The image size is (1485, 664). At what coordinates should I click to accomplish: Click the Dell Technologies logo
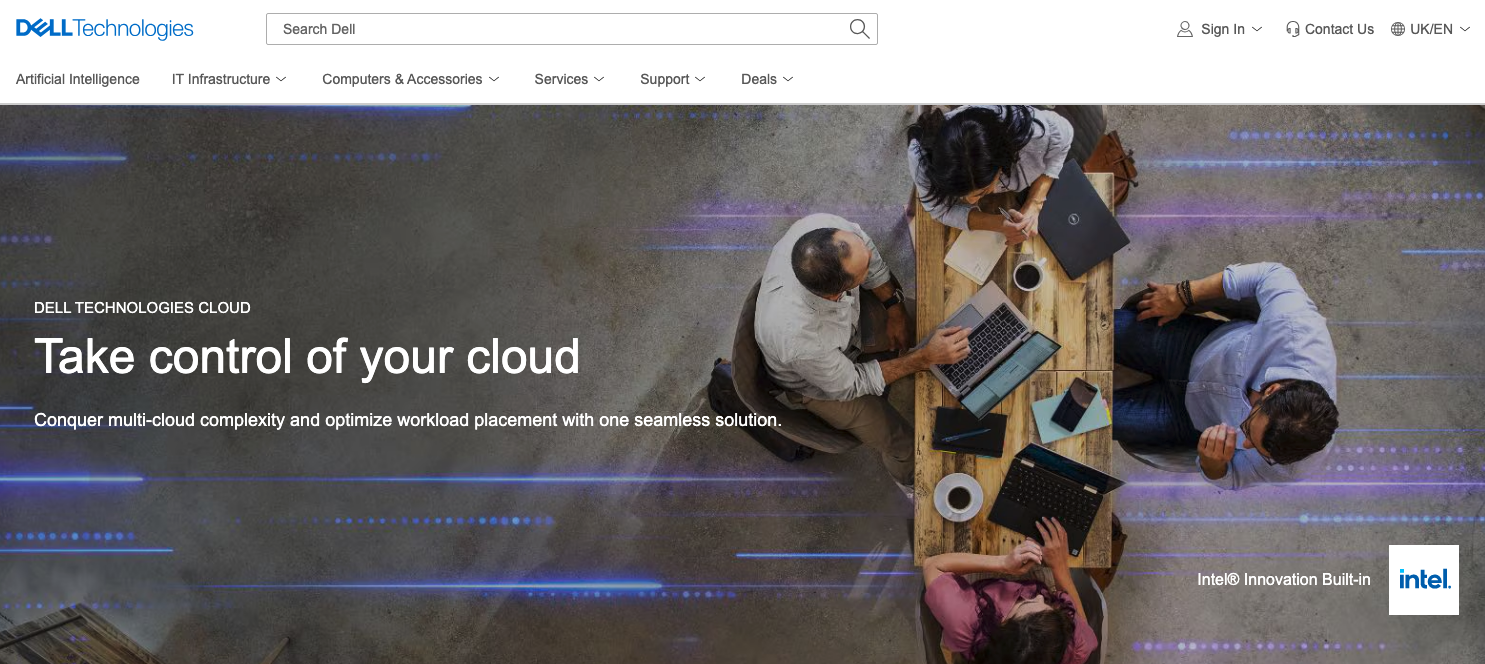tap(105, 29)
